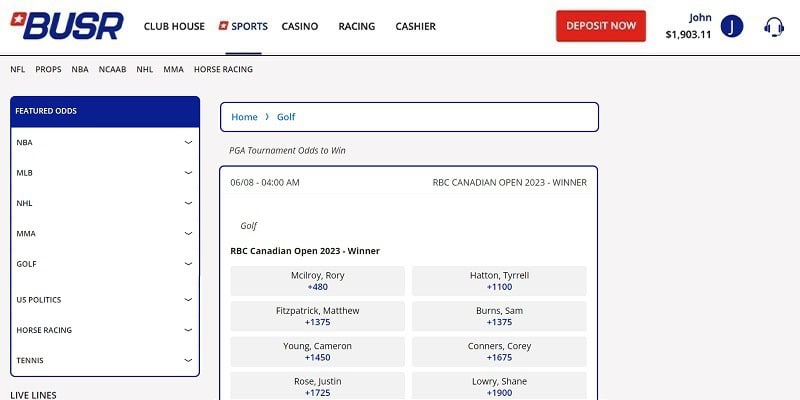Viewport: 800px width, 400px height.
Task: Follow the Home breadcrumb link
Action: [x=244, y=117]
